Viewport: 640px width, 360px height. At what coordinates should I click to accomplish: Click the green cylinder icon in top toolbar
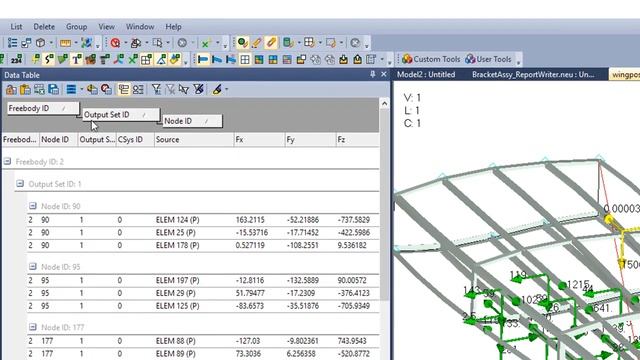click(288, 43)
